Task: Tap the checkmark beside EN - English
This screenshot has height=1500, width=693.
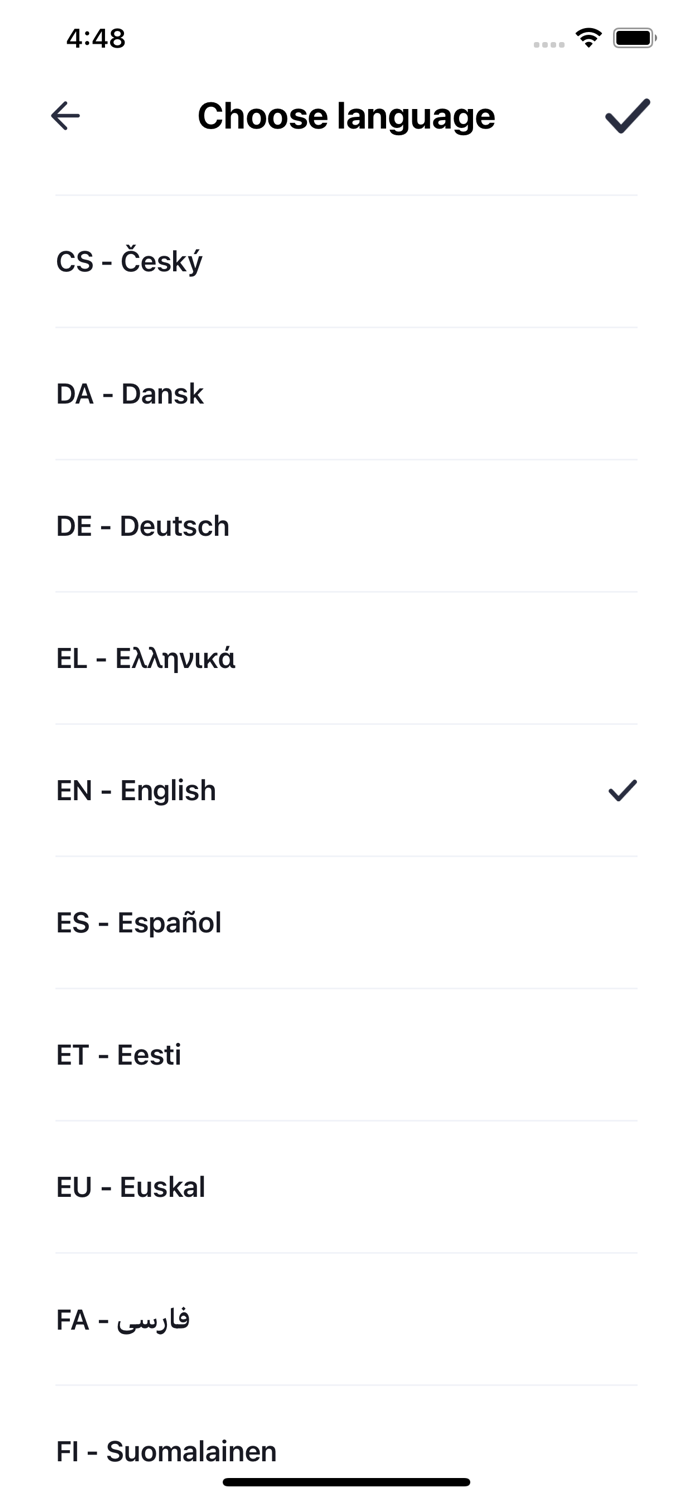Action: (622, 791)
